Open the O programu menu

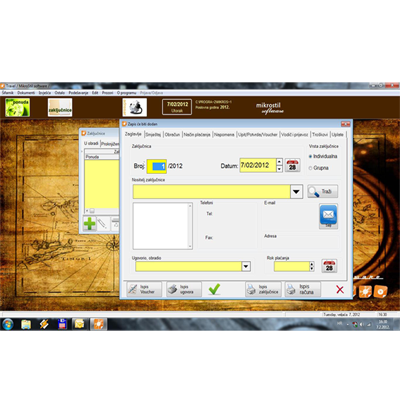coord(127,93)
